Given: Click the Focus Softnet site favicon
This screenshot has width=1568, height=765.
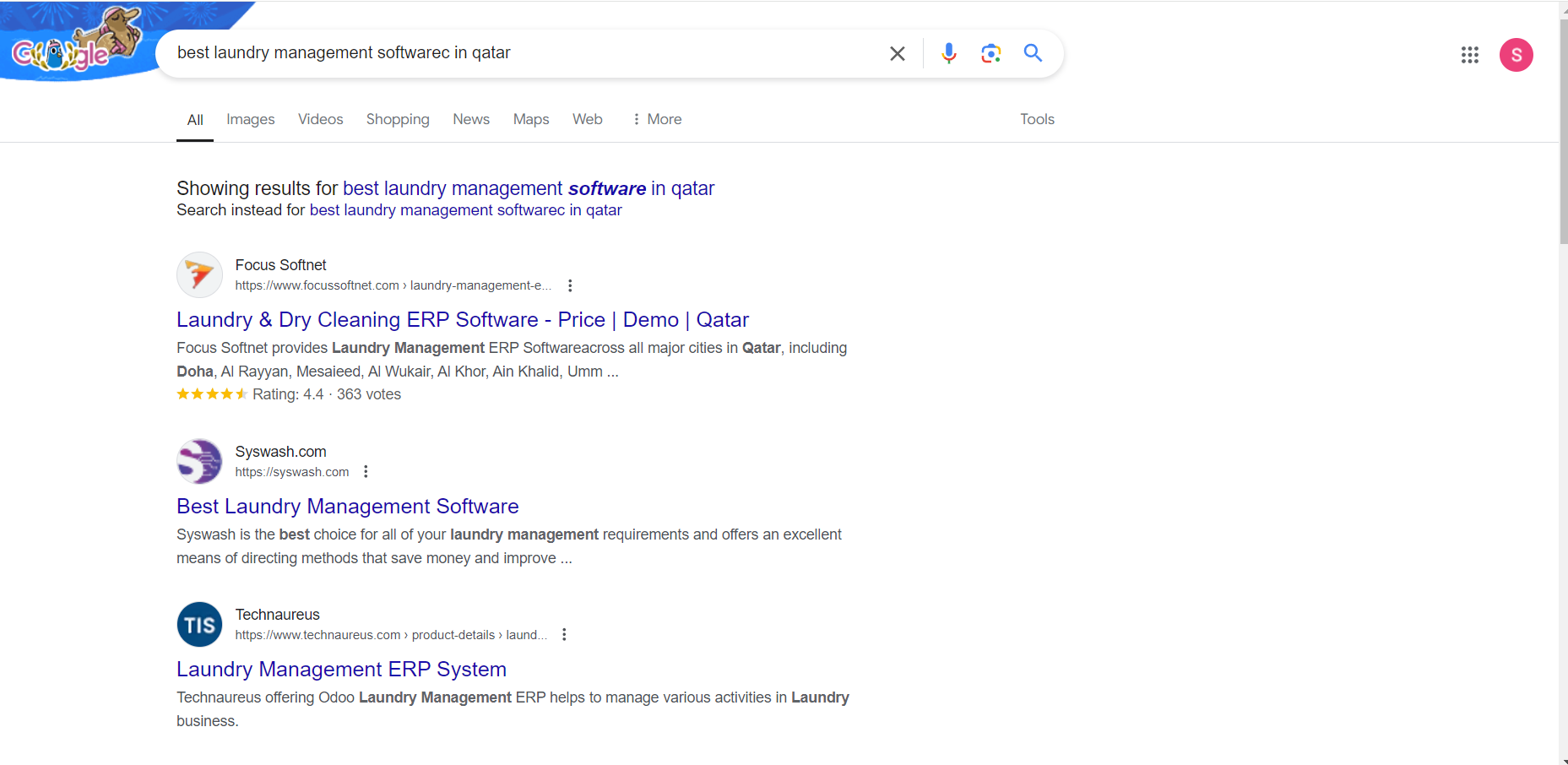Looking at the screenshot, I should pyautogui.click(x=199, y=274).
